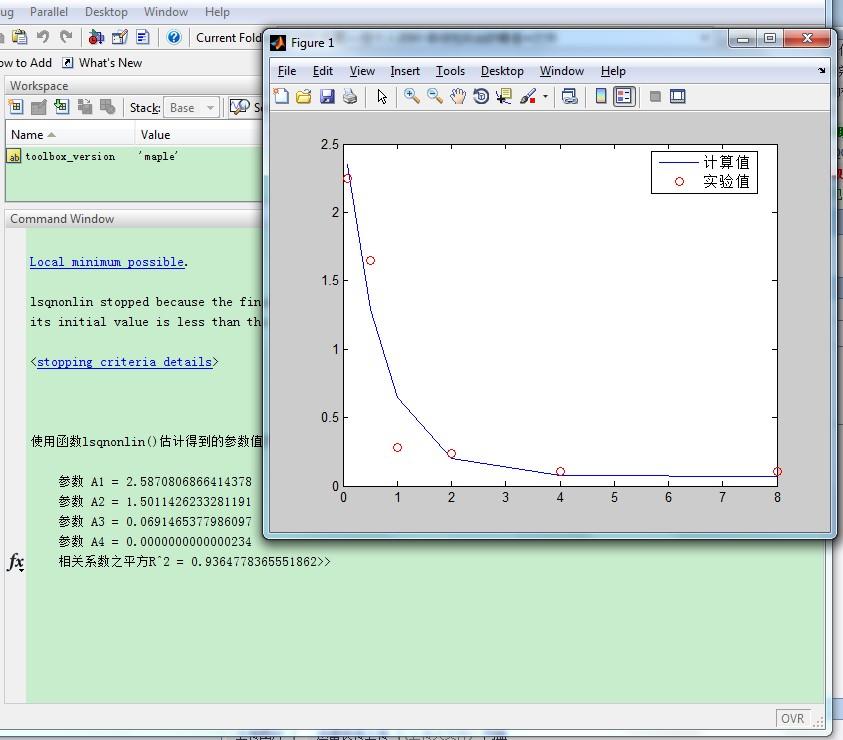Click OVR indicator in status bar
This screenshot has width=843, height=740.
tap(792, 718)
